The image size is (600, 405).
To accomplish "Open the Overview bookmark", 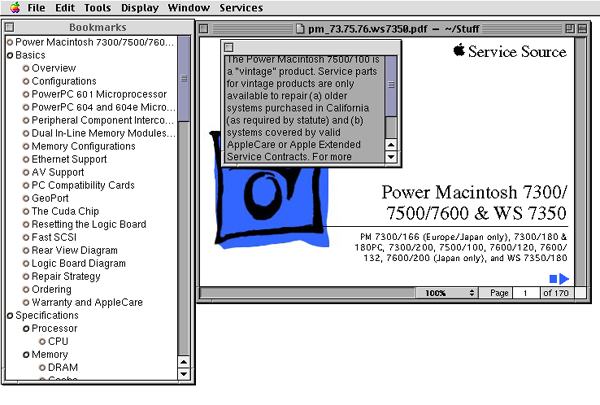I will (54, 68).
